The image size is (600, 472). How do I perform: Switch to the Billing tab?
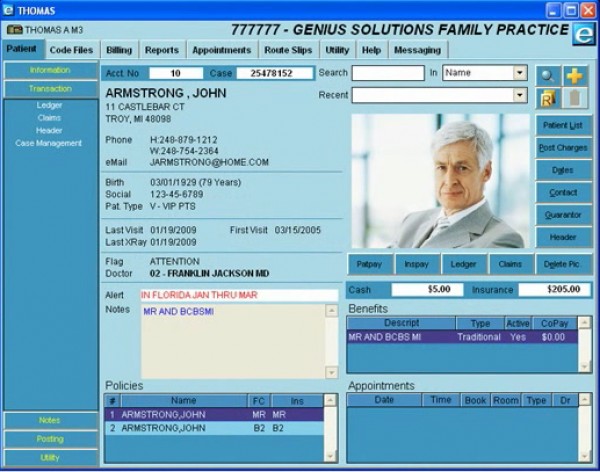(119, 50)
